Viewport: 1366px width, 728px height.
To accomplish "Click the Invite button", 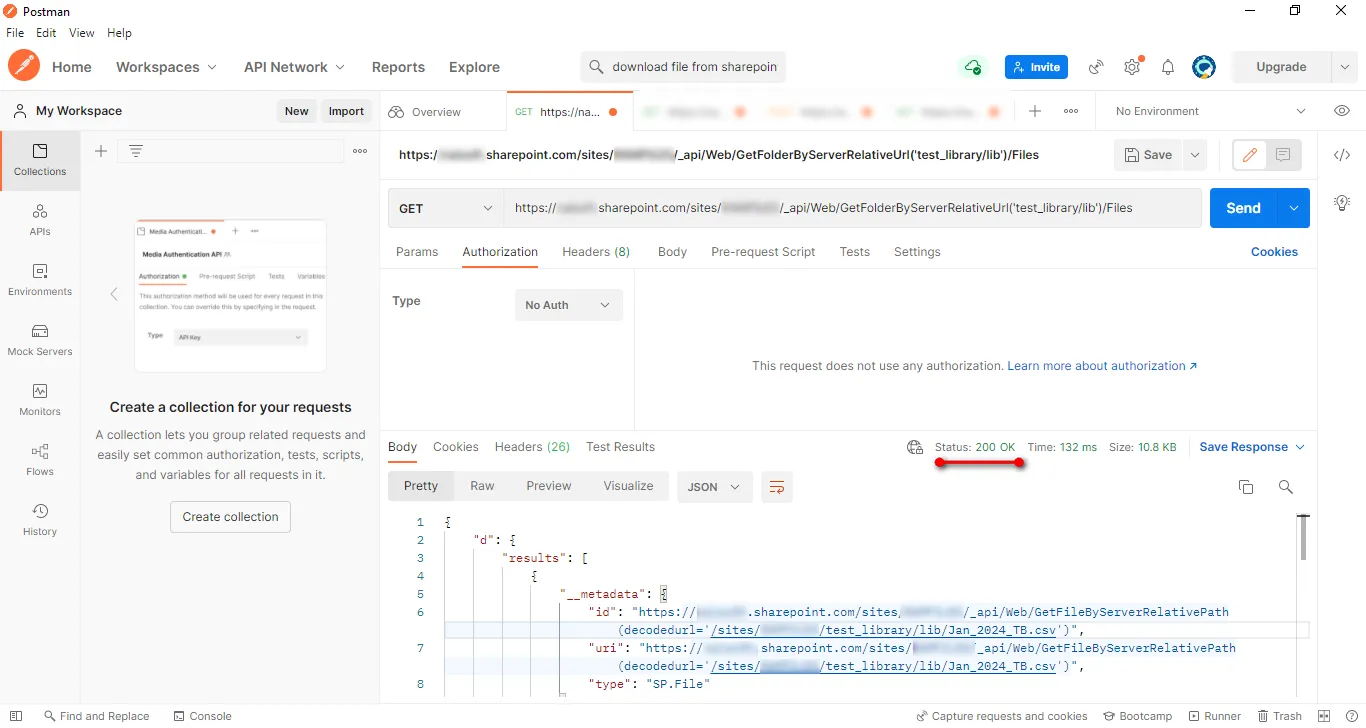I will click(x=1036, y=67).
